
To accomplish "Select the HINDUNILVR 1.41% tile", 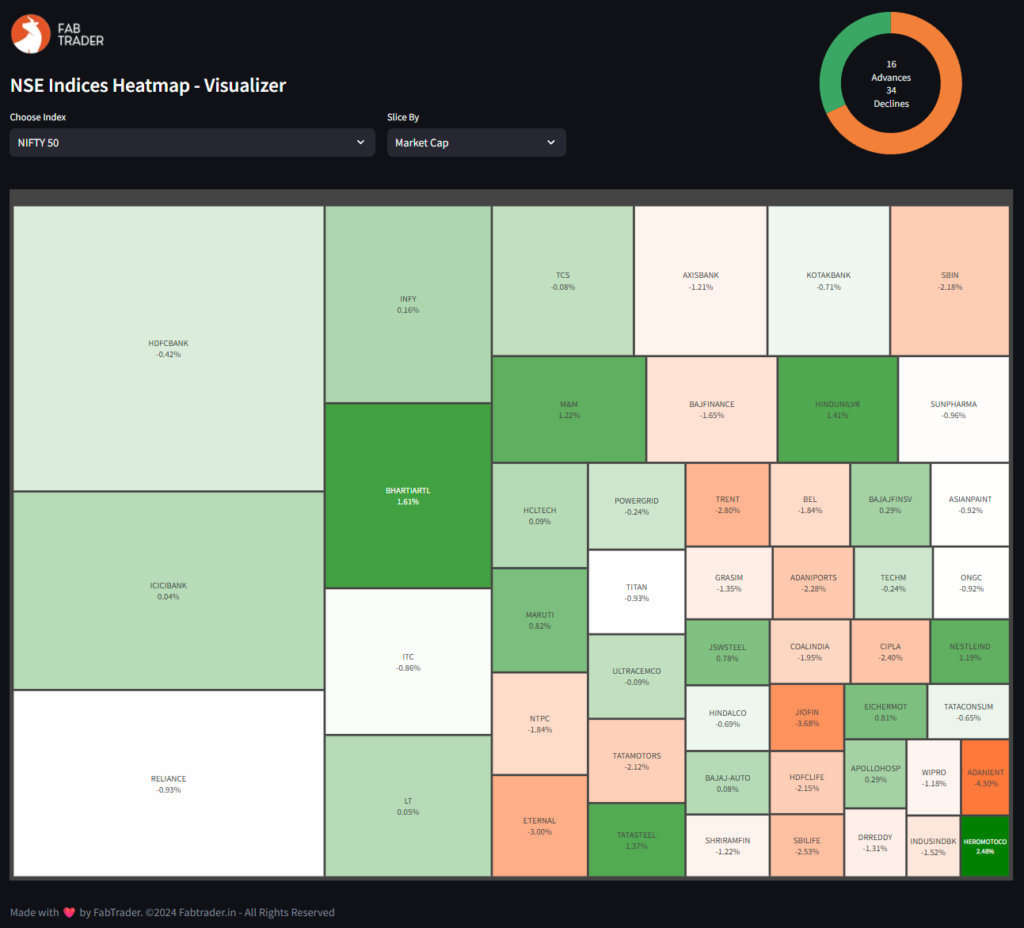I will coord(838,409).
